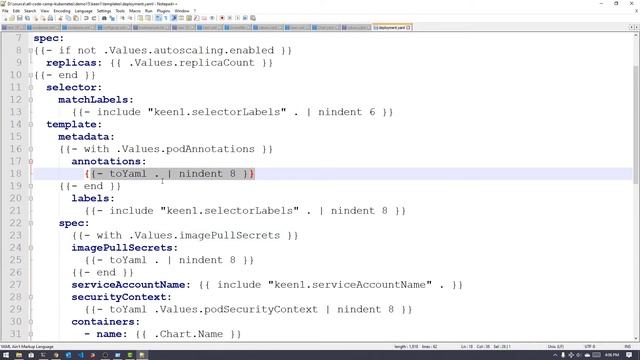Image resolution: width=640 pixels, height=360 pixels.
Task: Toggle the indent guide display
Action: pyautogui.click(x=174, y=18)
